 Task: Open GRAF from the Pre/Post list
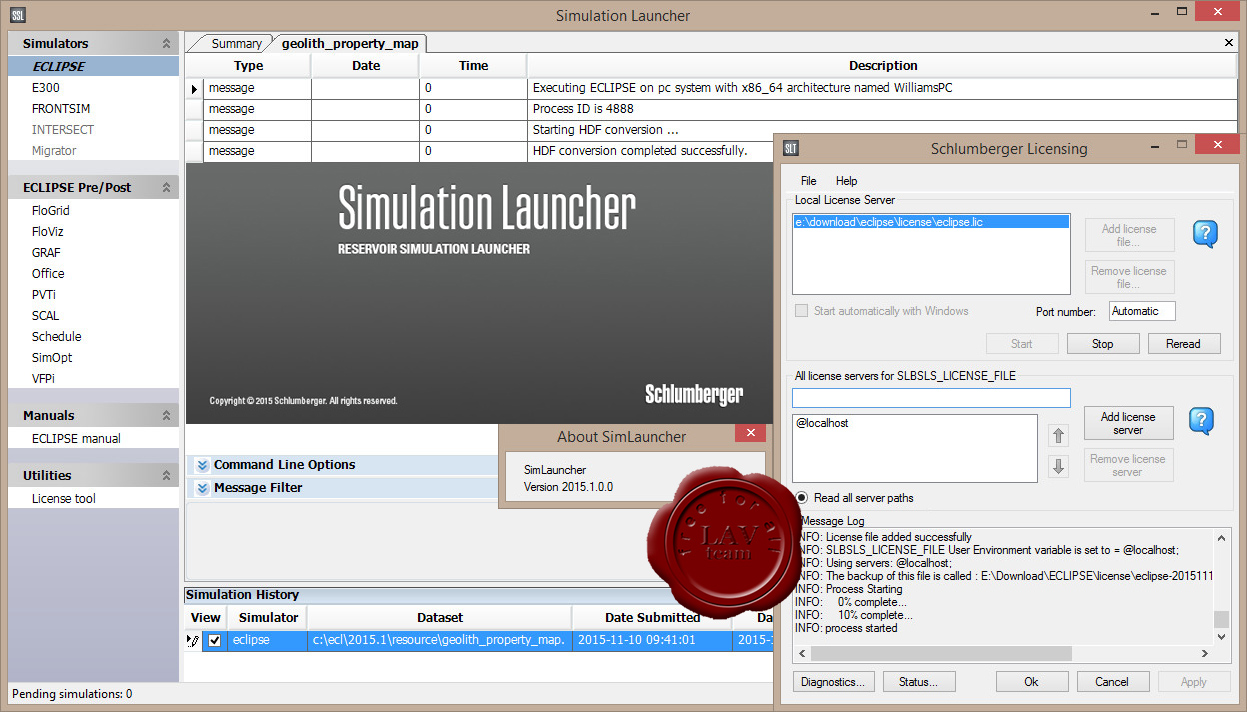click(x=46, y=253)
